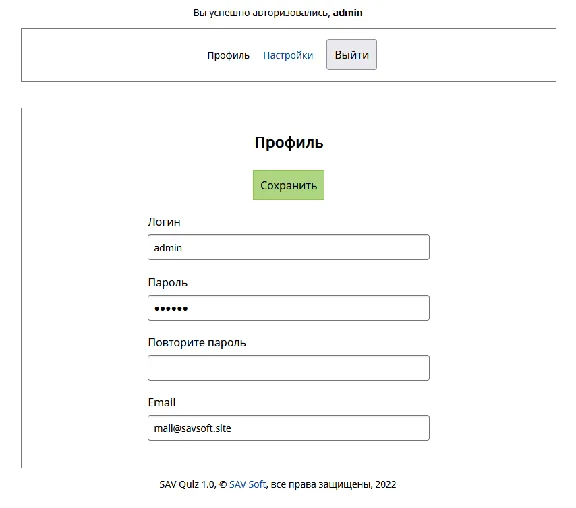Focus the Пароль field with dots
The image size is (576, 508).
(288, 308)
